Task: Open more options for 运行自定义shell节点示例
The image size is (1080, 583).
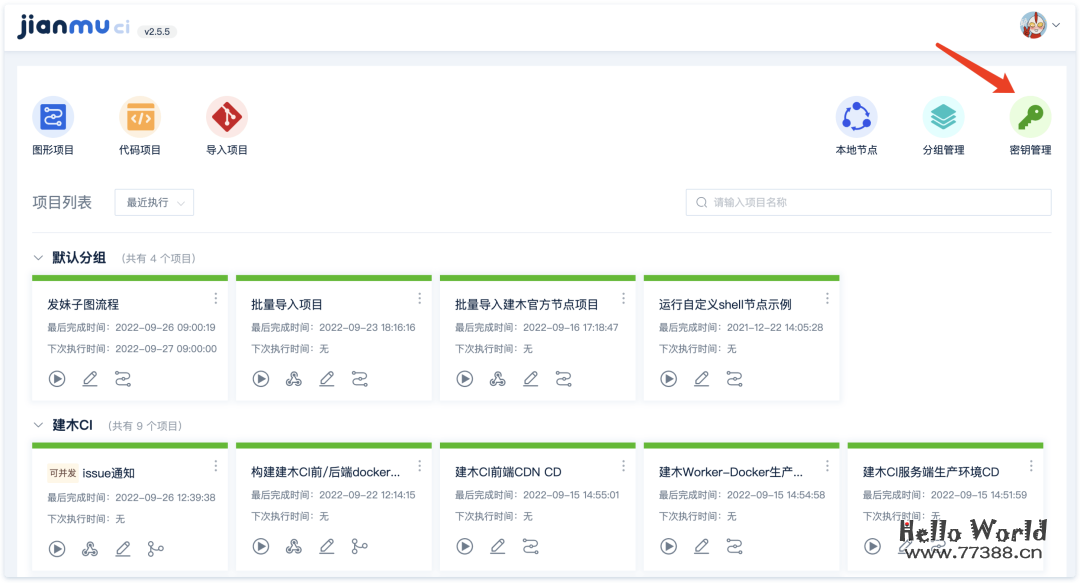Action: [827, 298]
